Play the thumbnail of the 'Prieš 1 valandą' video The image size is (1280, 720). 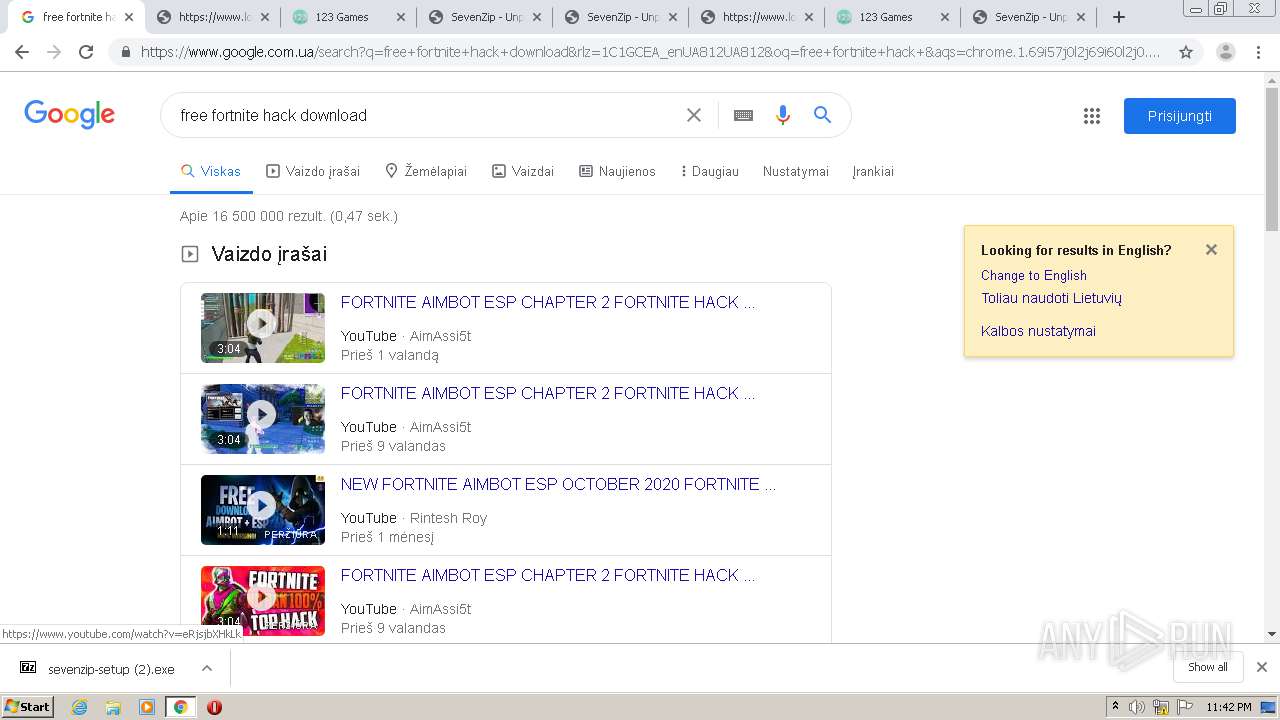pyautogui.click(x=263, y=328)
